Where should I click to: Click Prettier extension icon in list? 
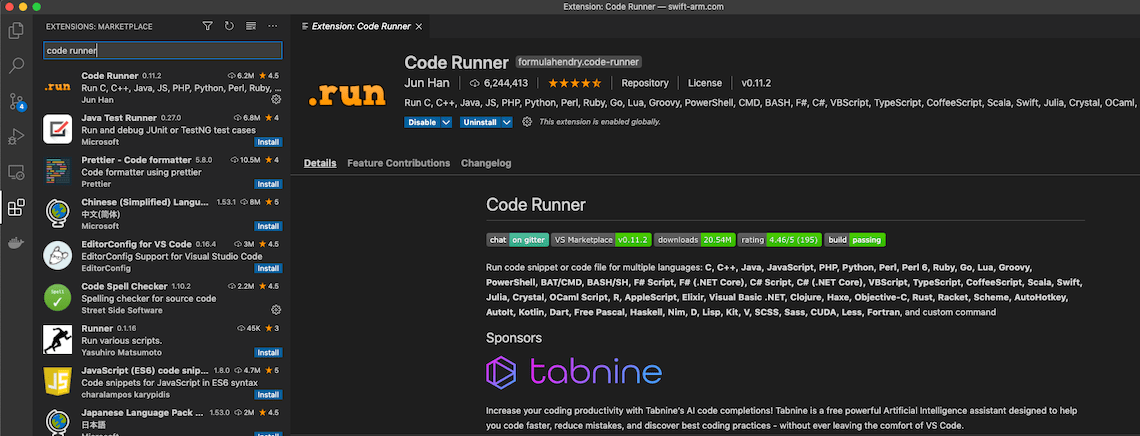click(57, 171)
